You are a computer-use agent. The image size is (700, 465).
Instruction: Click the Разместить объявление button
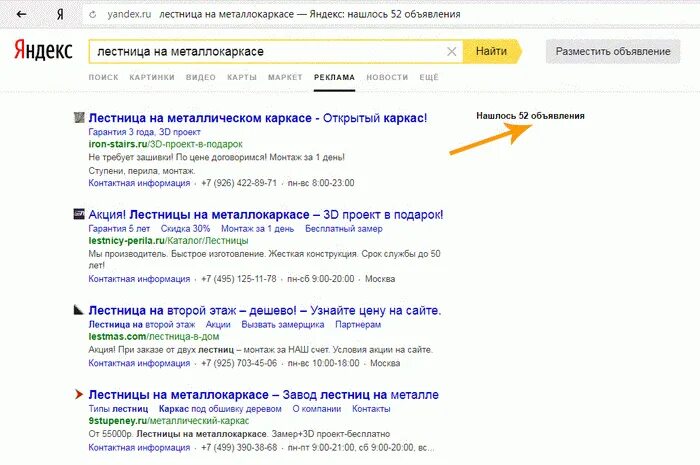[612, 51]
